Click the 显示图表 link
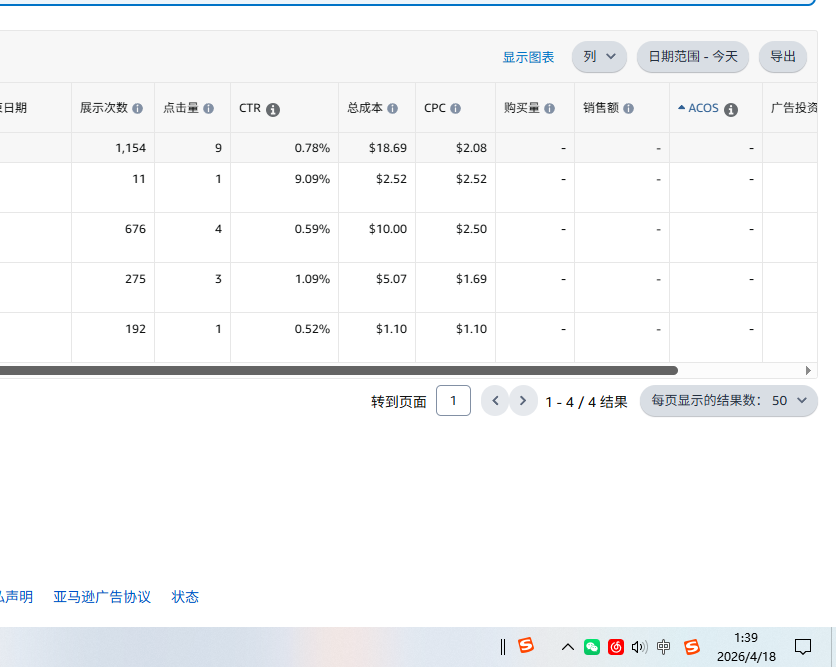The width and height of the screenshot is (836, 667). coord(528,58)
